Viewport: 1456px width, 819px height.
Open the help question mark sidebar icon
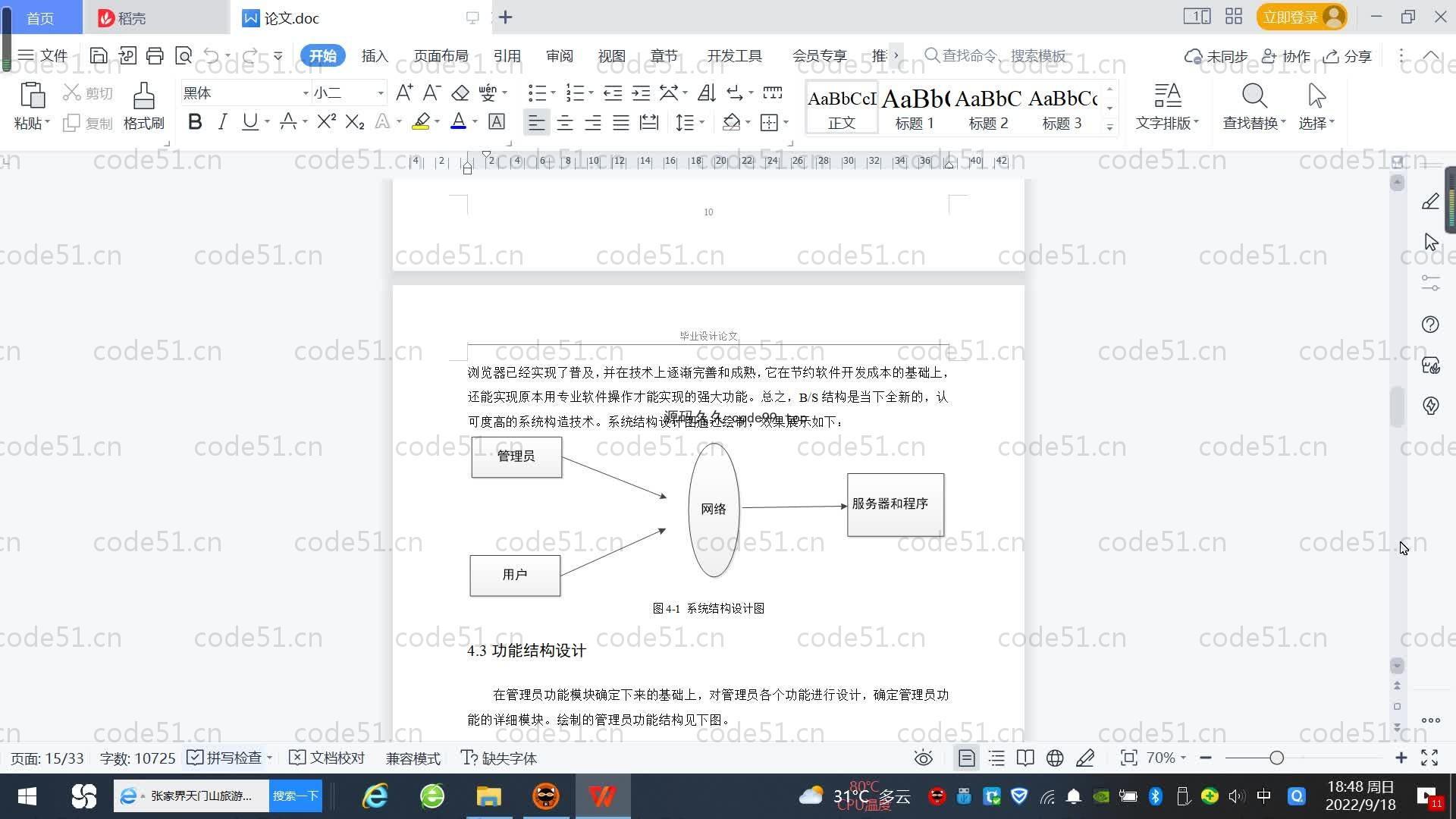(x=1430, y=325)
